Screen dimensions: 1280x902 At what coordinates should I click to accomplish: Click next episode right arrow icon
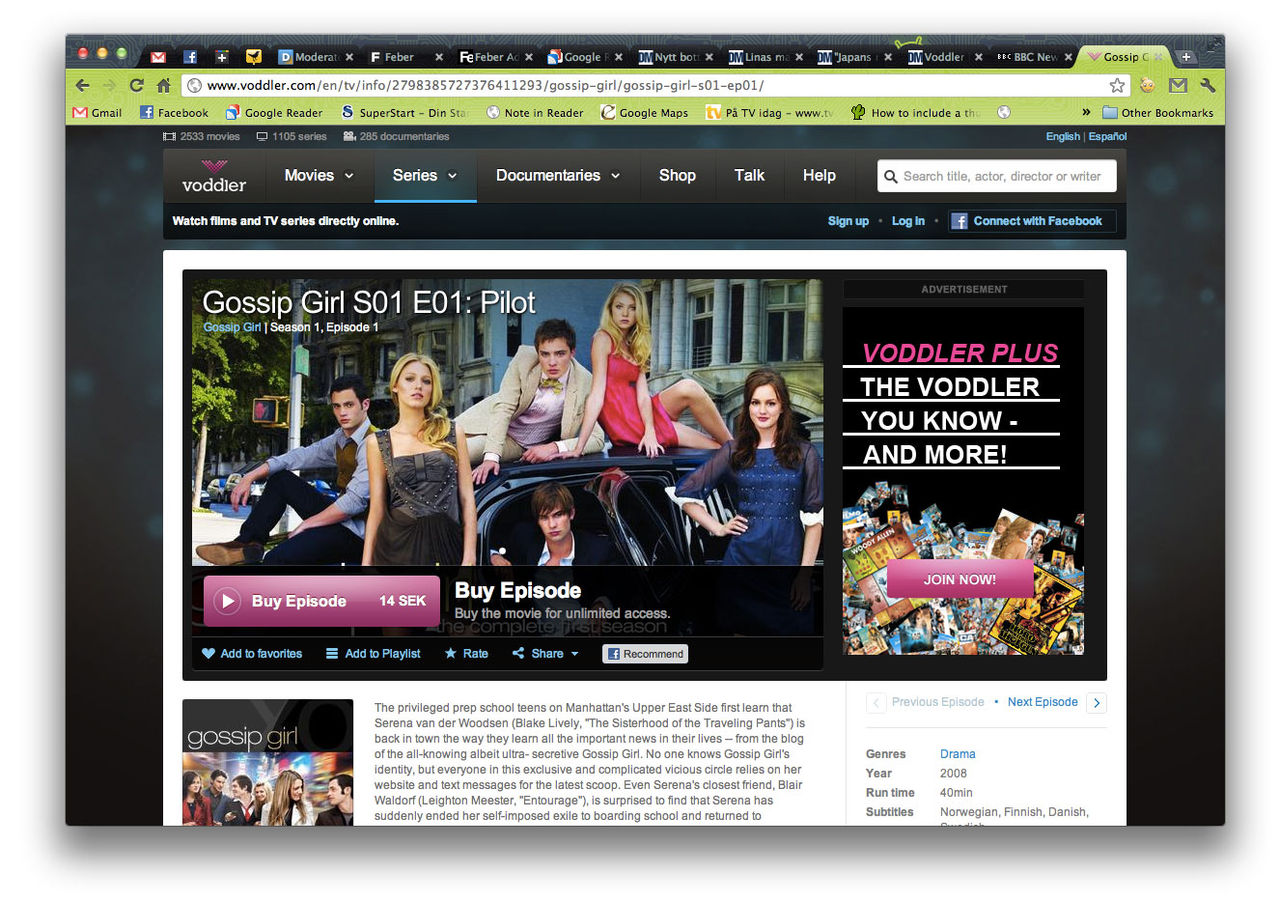(1096, 703)
